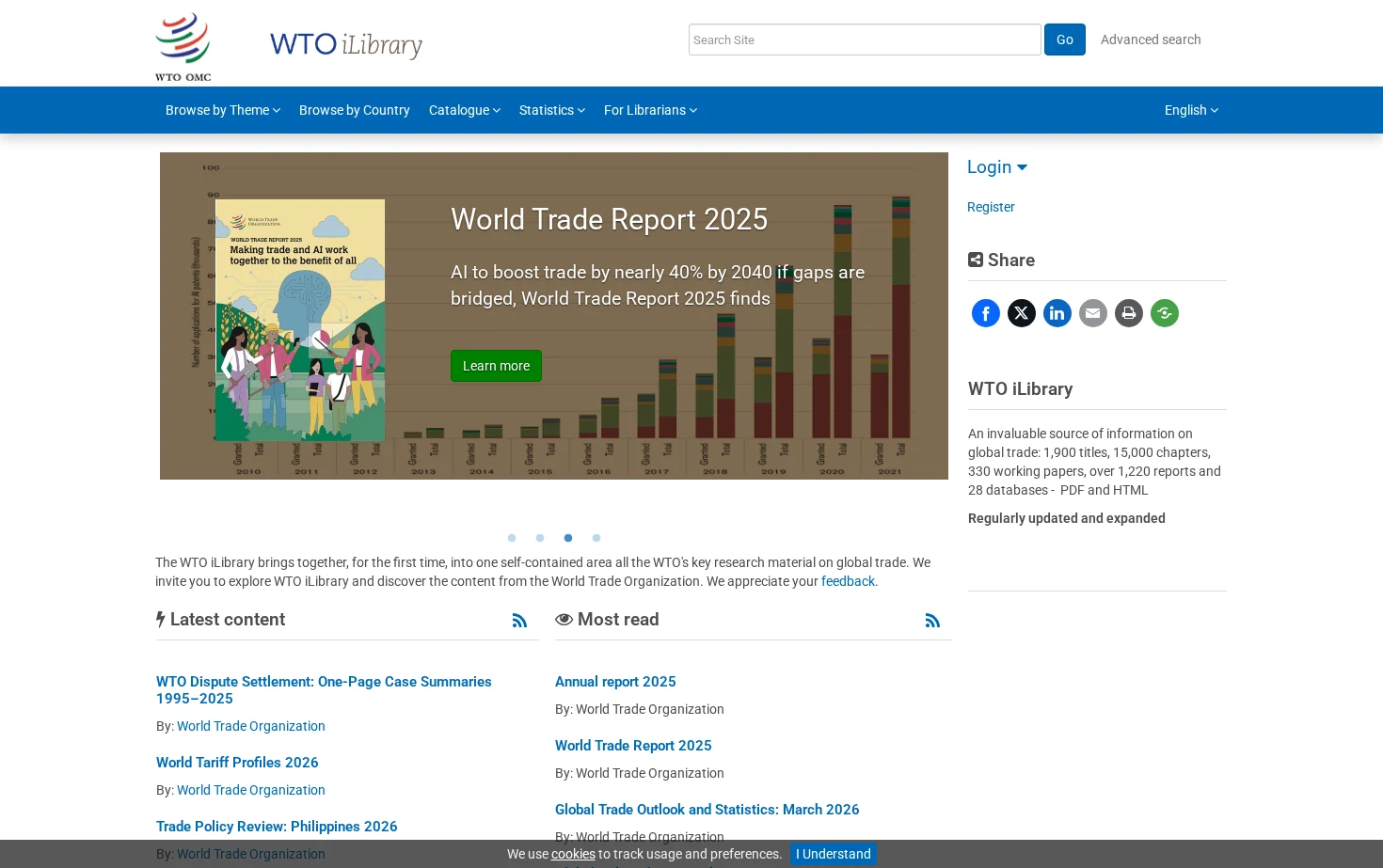Viewport: 1383px width, 868px height.
Task: Open Advanced search
Action: (1151, 39)
